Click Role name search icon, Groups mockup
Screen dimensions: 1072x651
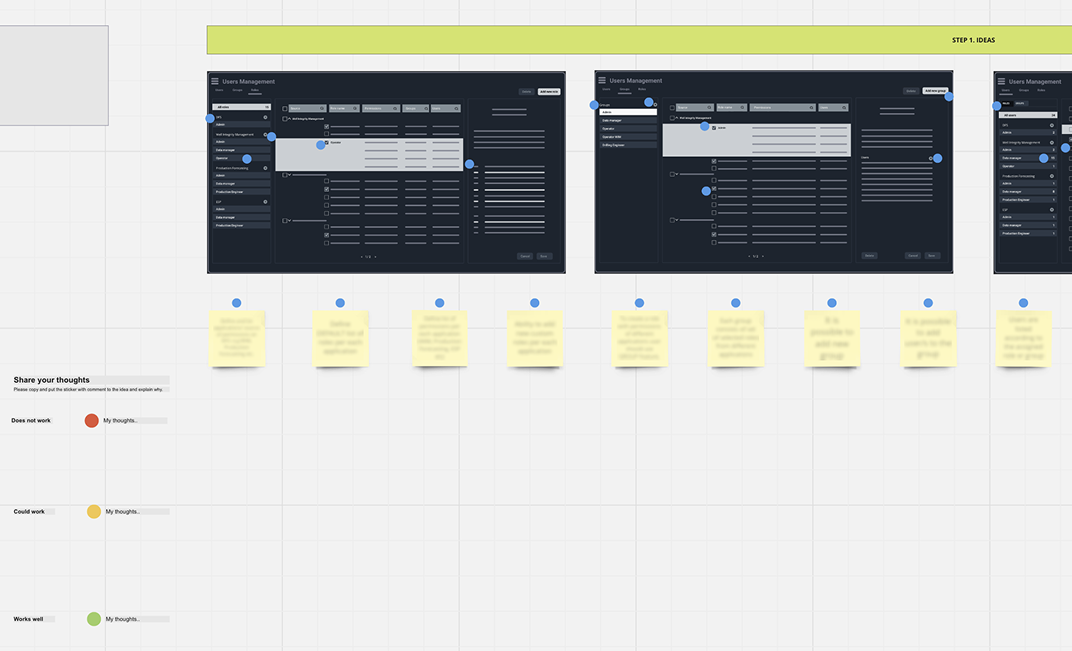point(742,107)
